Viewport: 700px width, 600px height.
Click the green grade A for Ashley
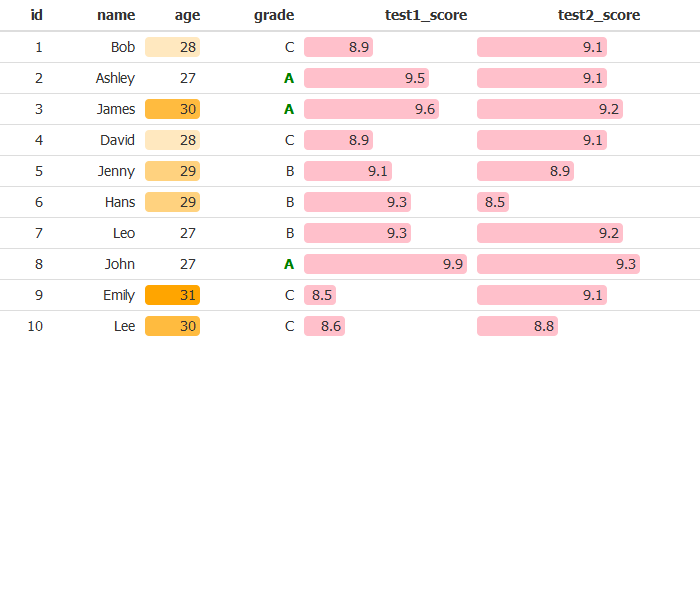point(289,78)
